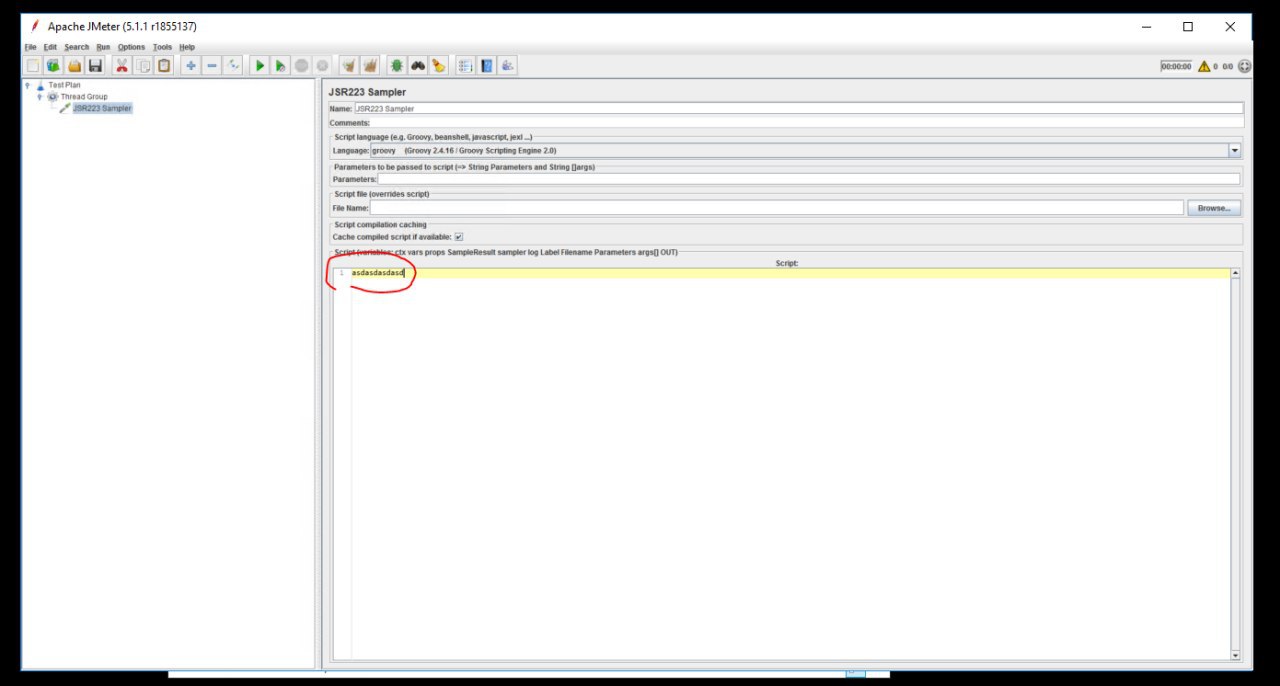Click the Browse... button
This screenshot has width=1280, height=686.
click(1214, 208)
